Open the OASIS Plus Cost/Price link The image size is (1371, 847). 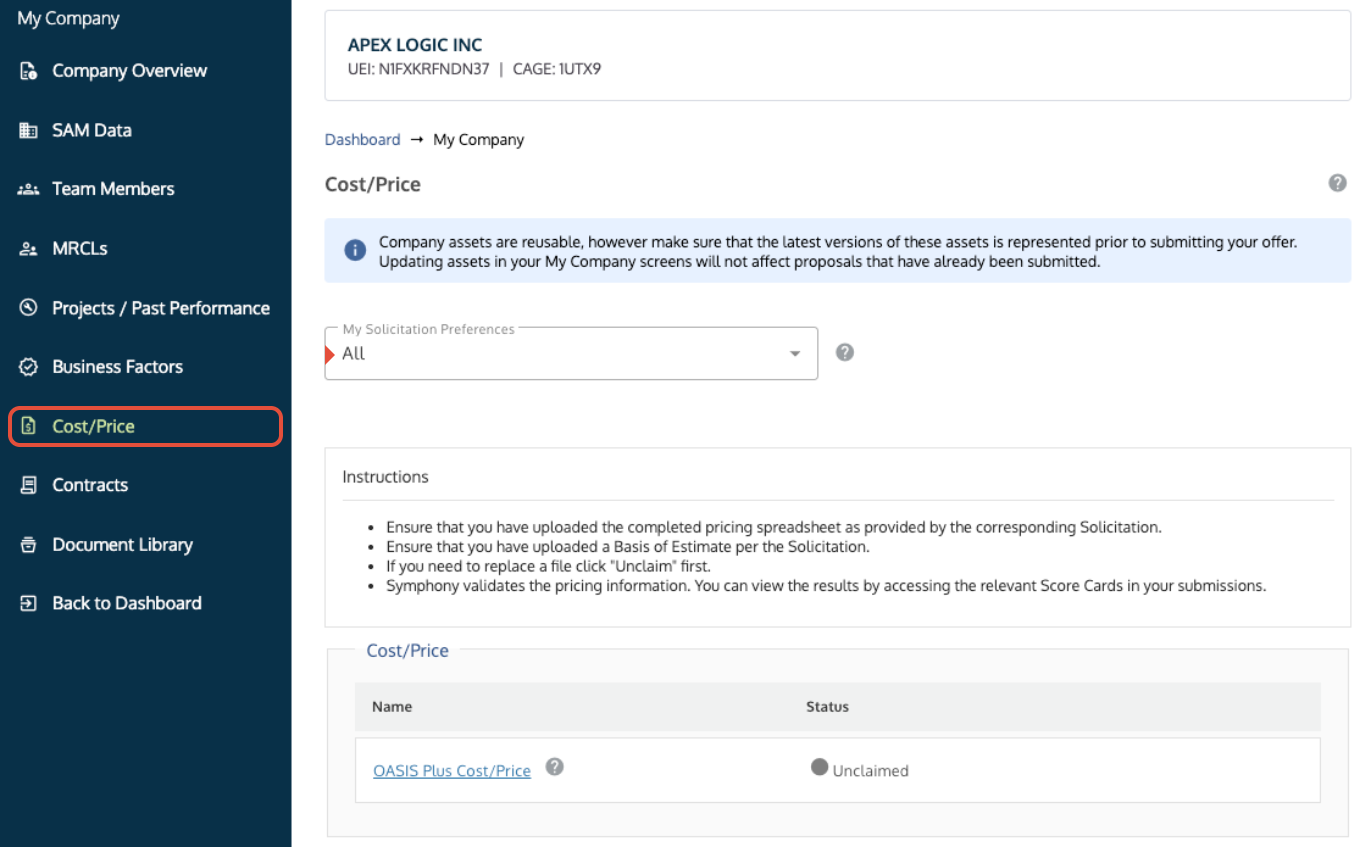tap(452, 771)
